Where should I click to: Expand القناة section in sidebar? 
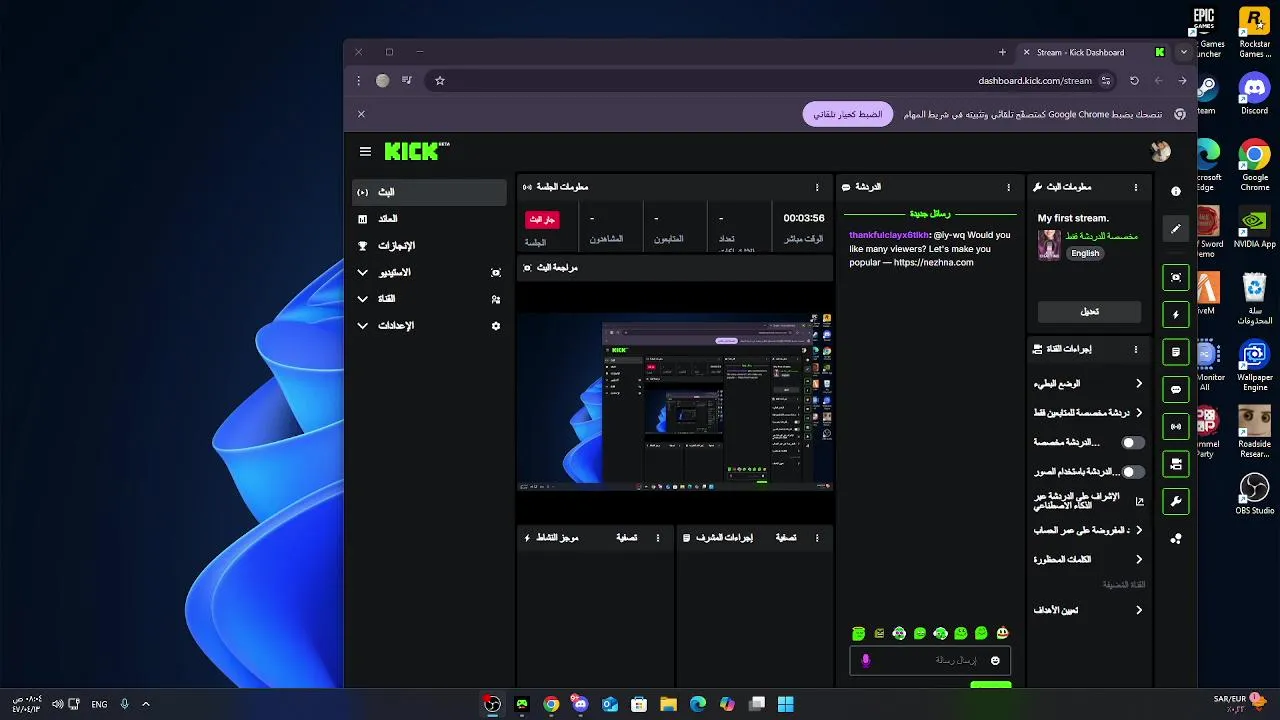tap(363, 299)
